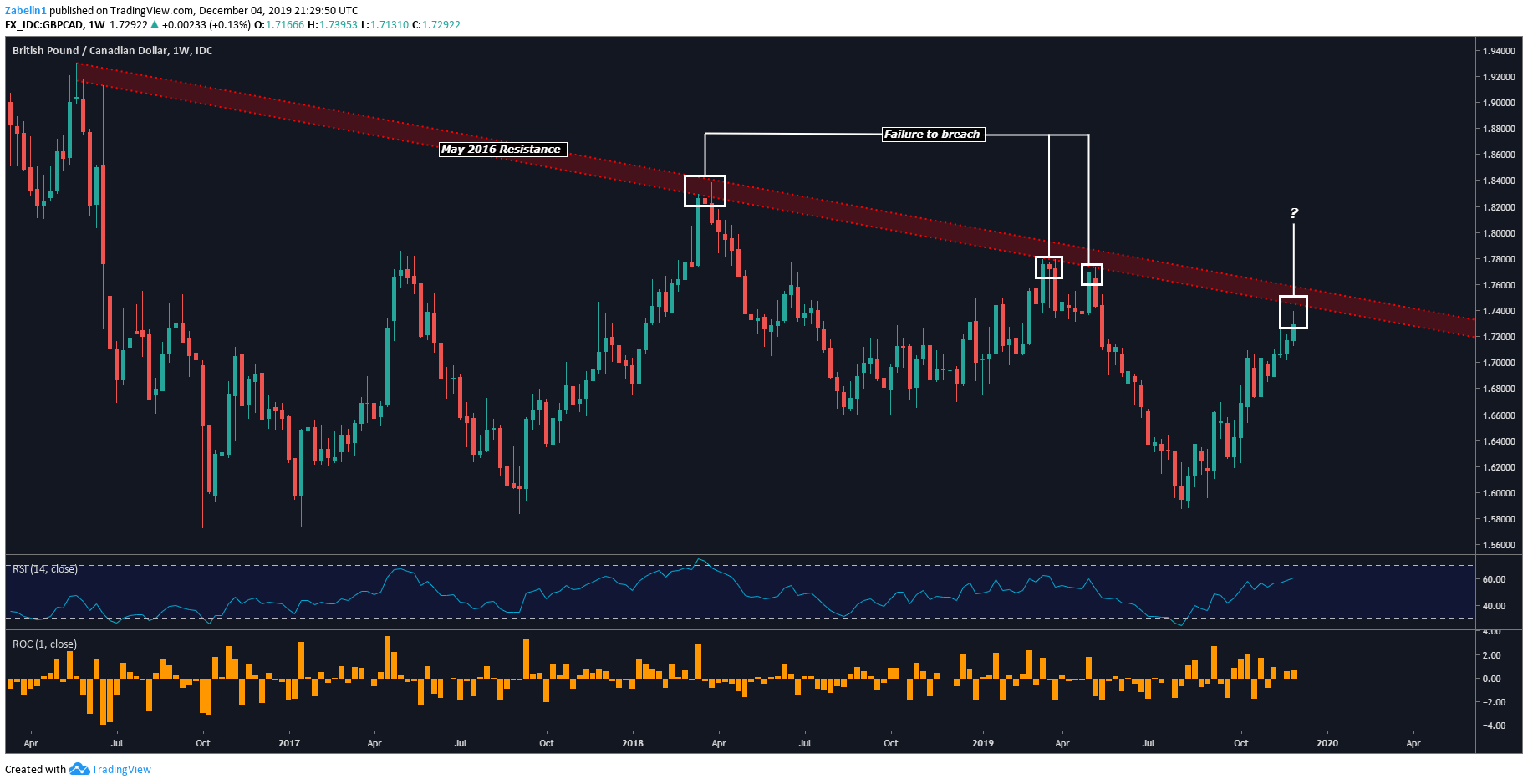
Task: Click the 2019 label on the time axis
Action: click(983, 743)
